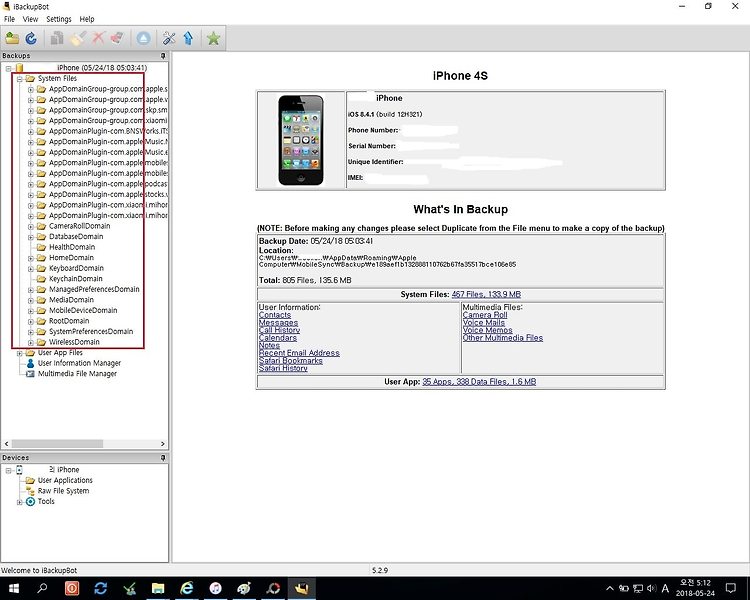This screenshot has height=600, width=750.
Task: Open the taskbar notification center icon
Action: (731, 588)
